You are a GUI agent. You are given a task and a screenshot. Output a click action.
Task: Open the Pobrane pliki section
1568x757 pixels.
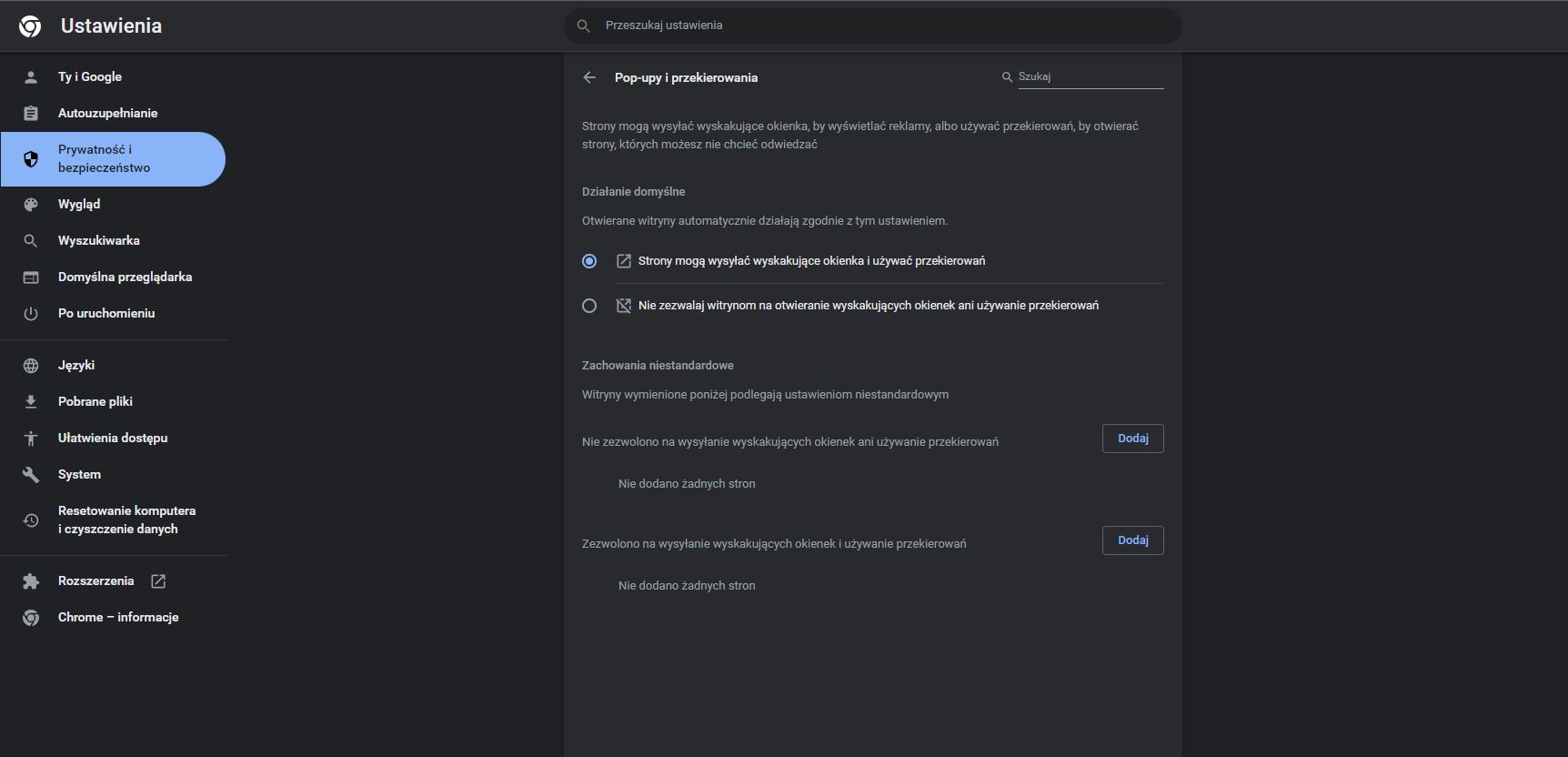tap(114, 402)
